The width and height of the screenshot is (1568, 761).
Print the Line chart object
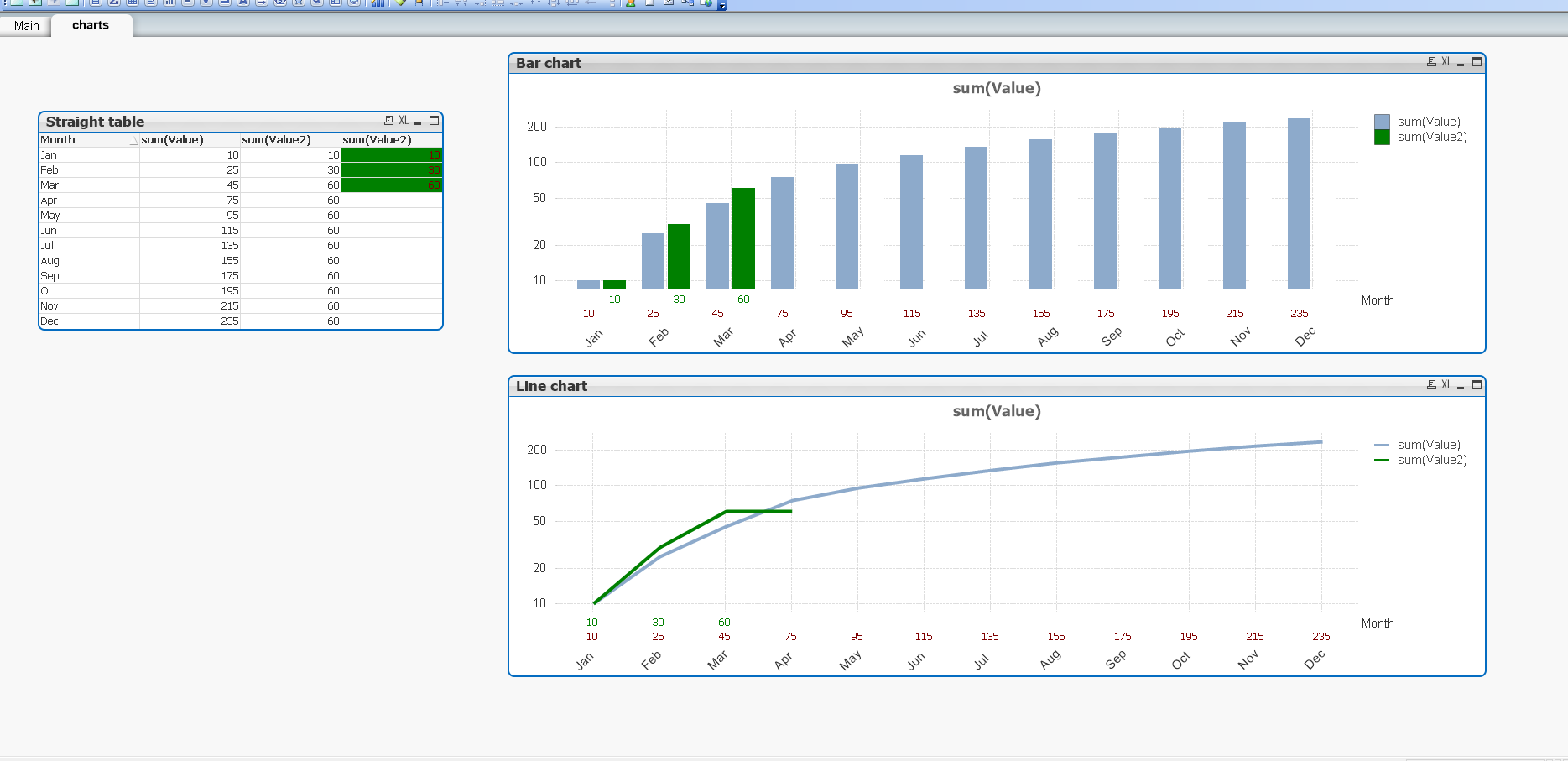1431,385
